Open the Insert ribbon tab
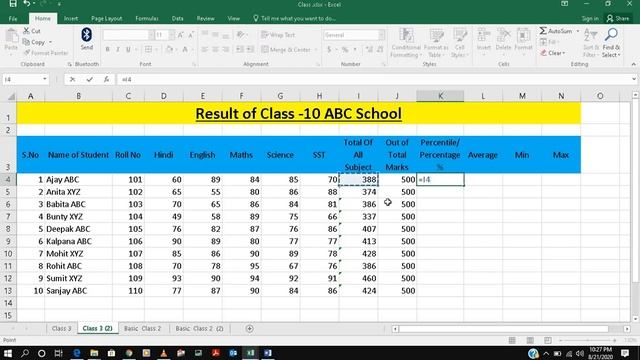 pyautogui.click(x=71, y=18)
